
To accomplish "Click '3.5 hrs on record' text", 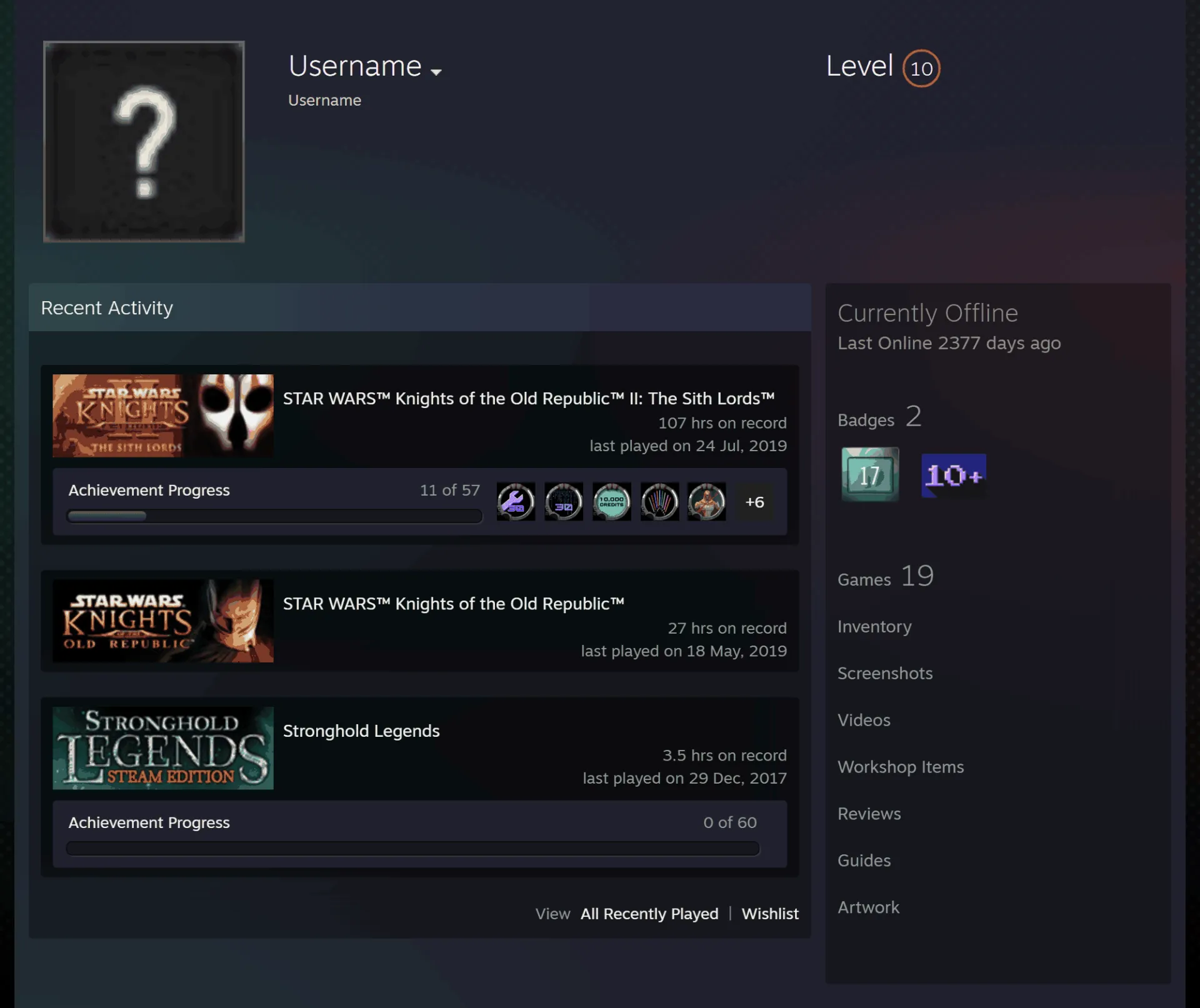I will point(724,756).
